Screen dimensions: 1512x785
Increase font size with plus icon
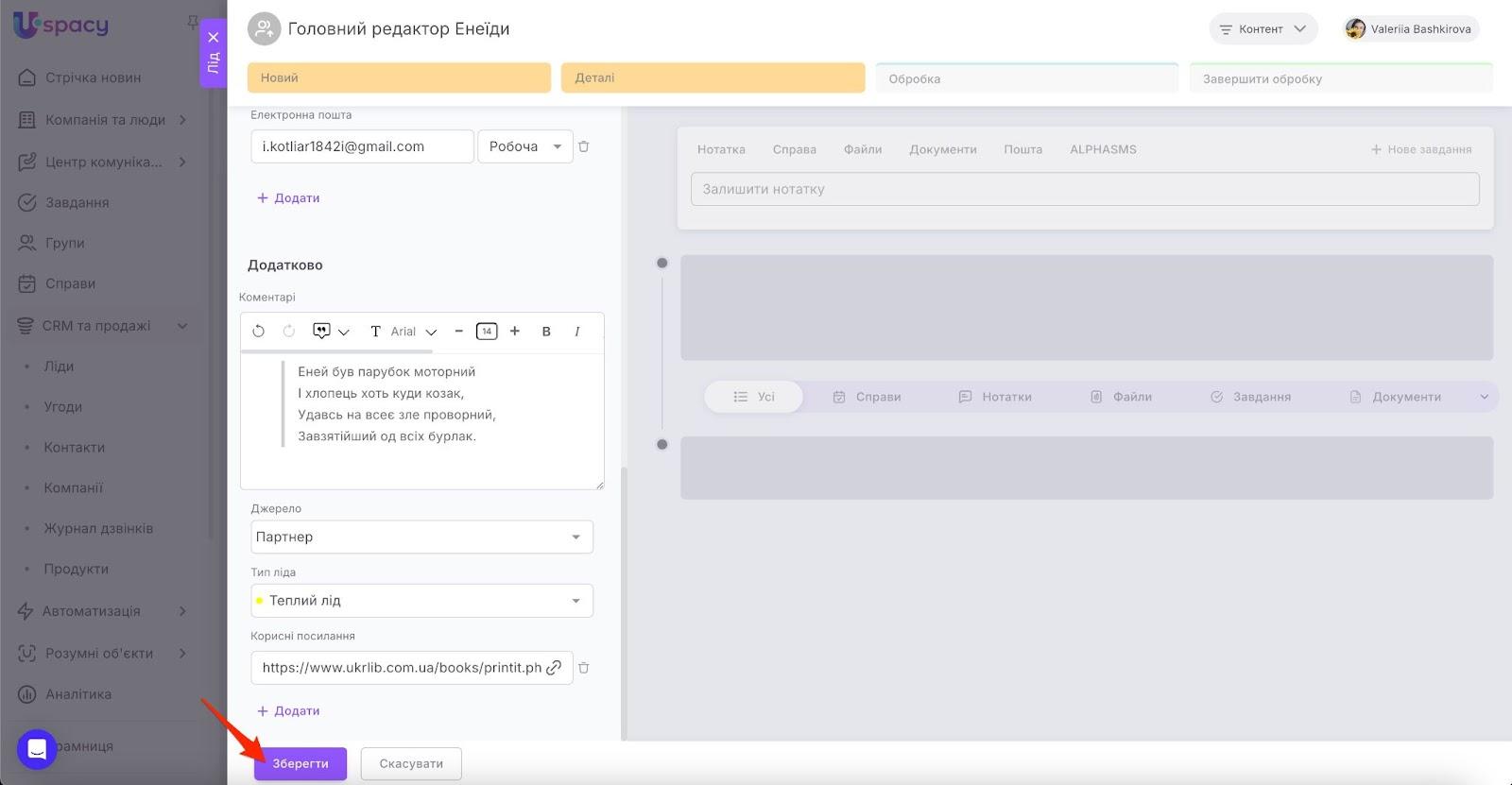pos(515,332)
